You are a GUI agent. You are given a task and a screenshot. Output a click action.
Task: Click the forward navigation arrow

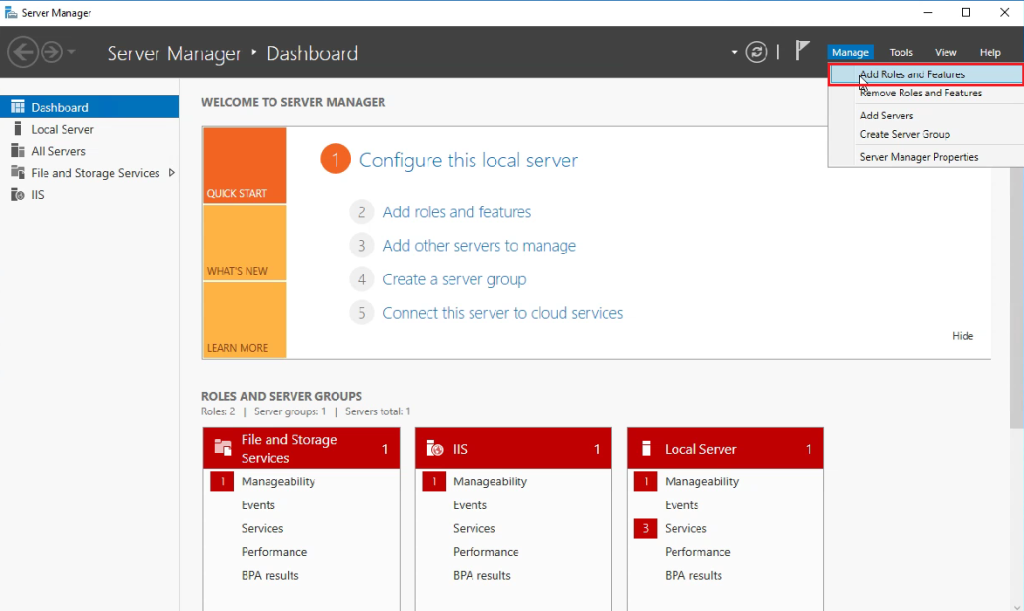tap(52, 52)
